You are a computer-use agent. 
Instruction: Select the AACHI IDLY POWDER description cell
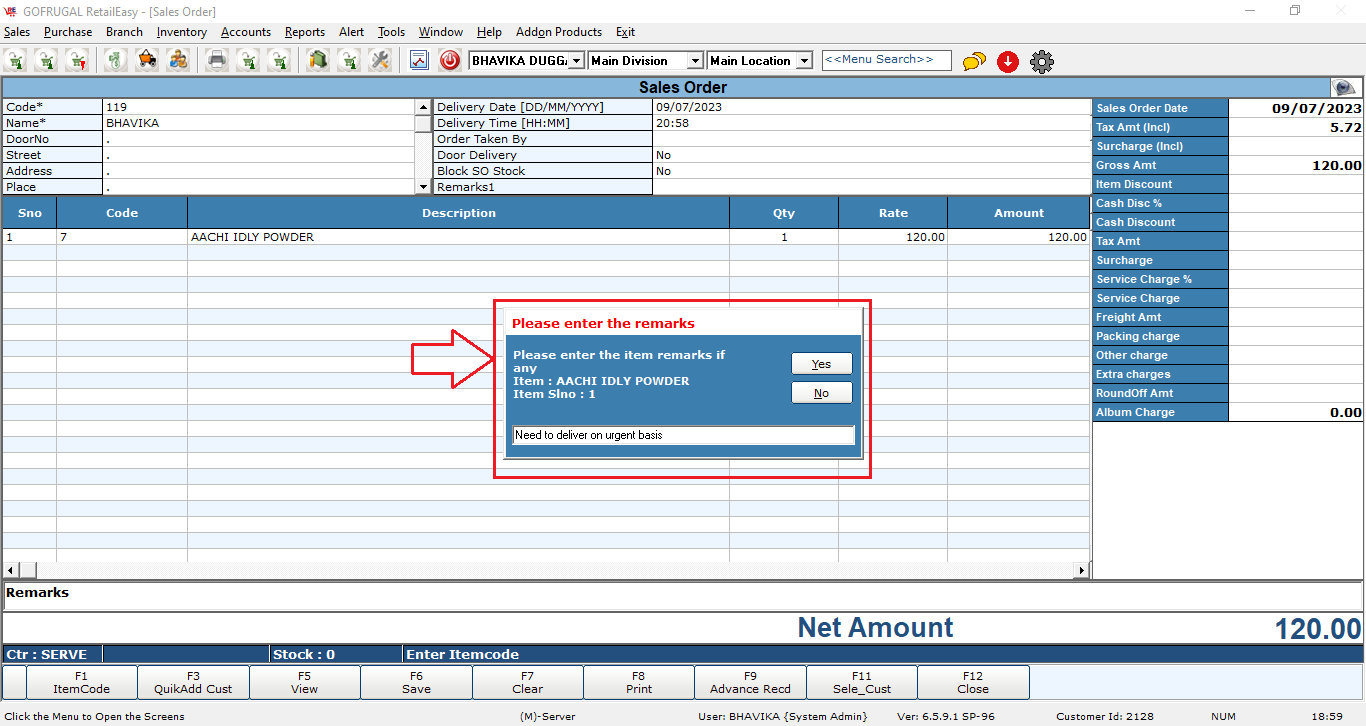[458, 237]
